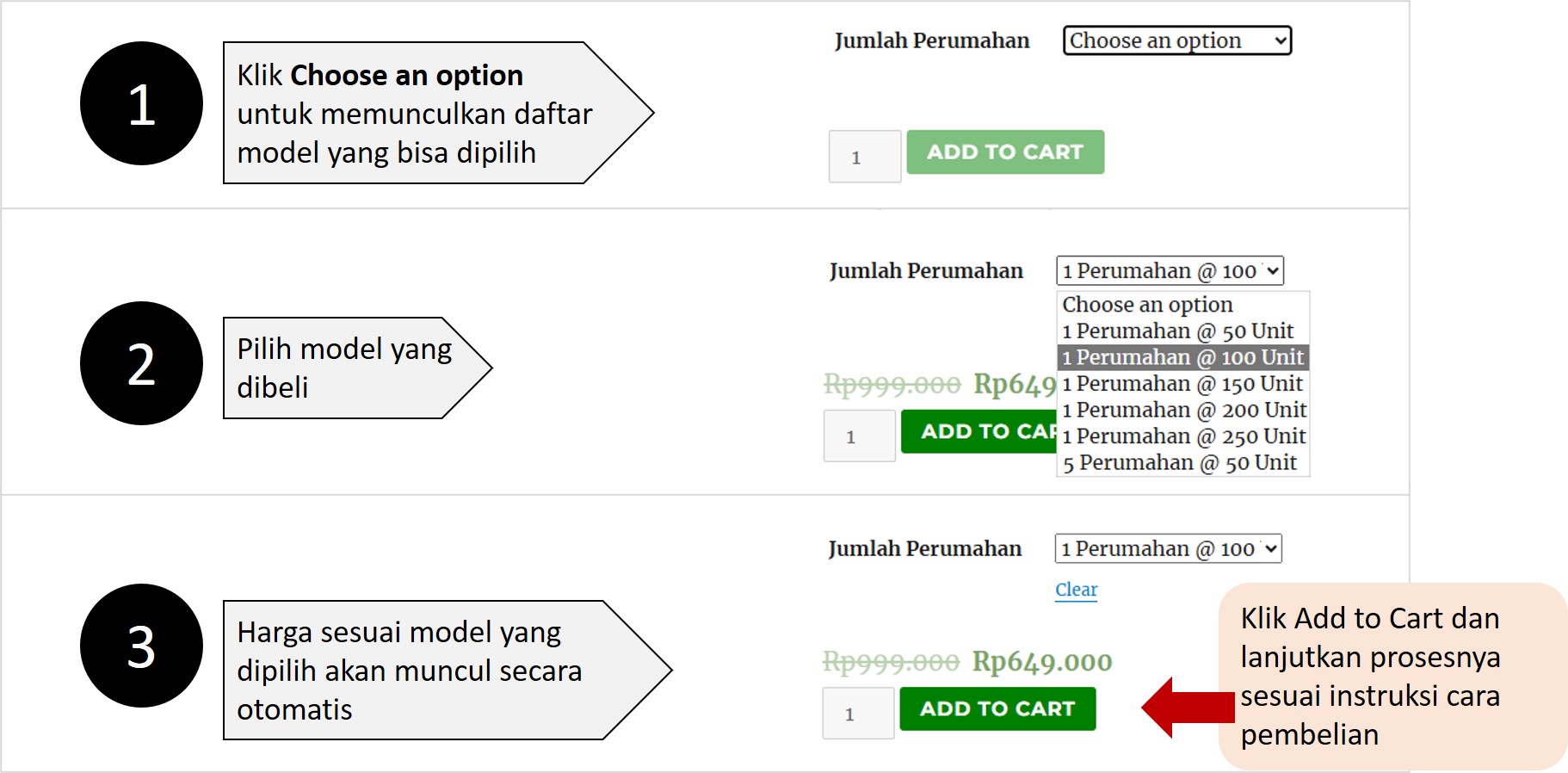Click partially hidden ADD TO CART in step 2
1568x773 pixels.
click(978, 431)
